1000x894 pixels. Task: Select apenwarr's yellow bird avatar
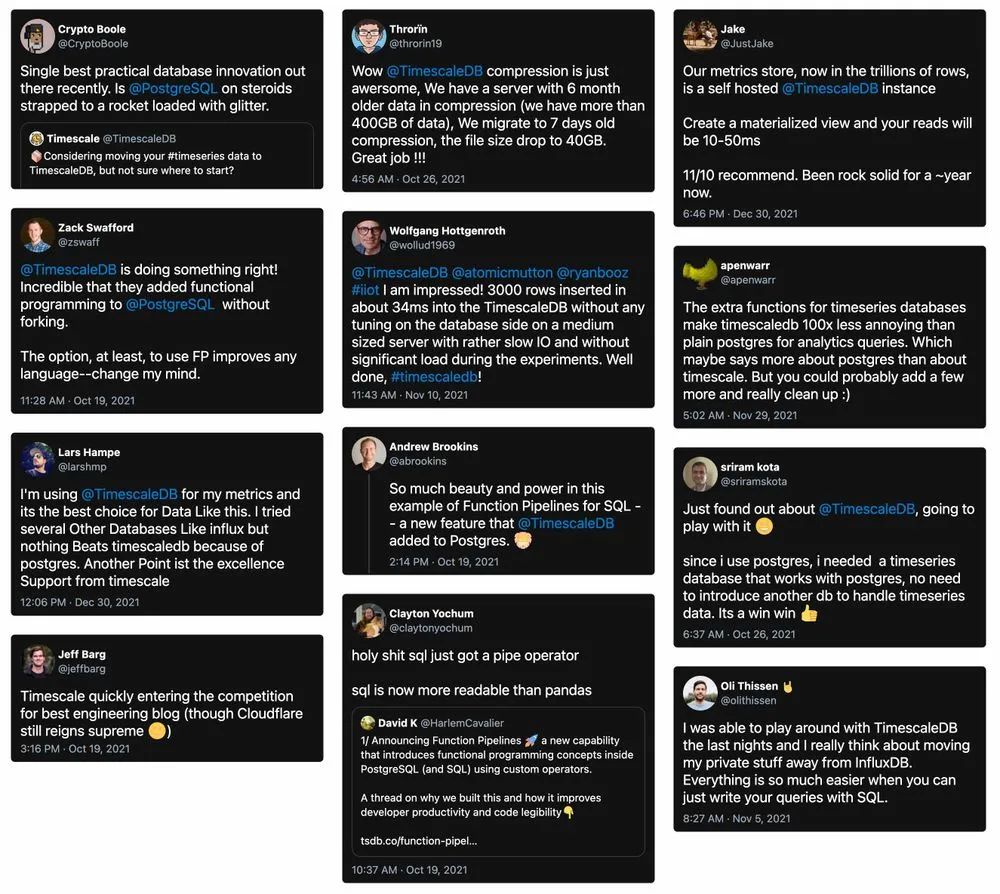click(700, 273)
